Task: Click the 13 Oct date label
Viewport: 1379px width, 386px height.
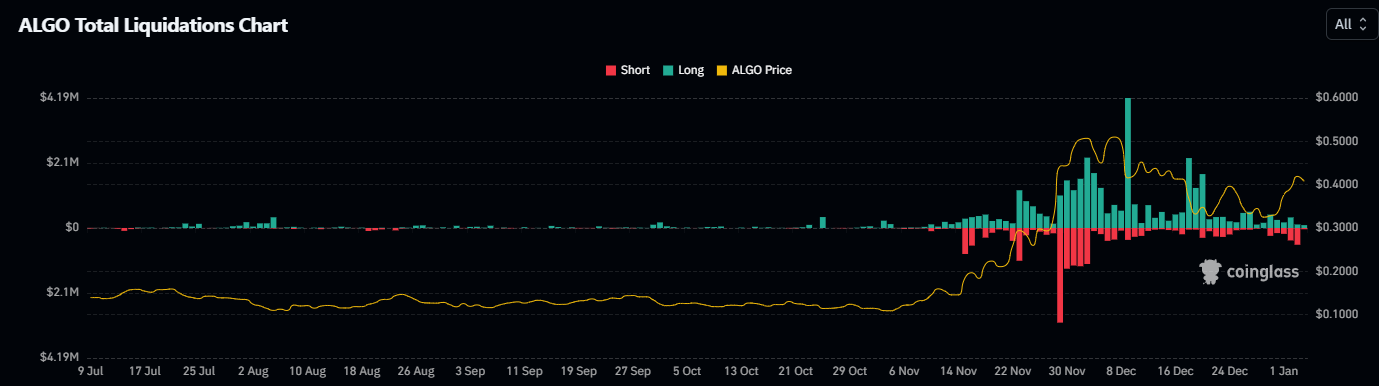Action: click(x=741, y=371)
